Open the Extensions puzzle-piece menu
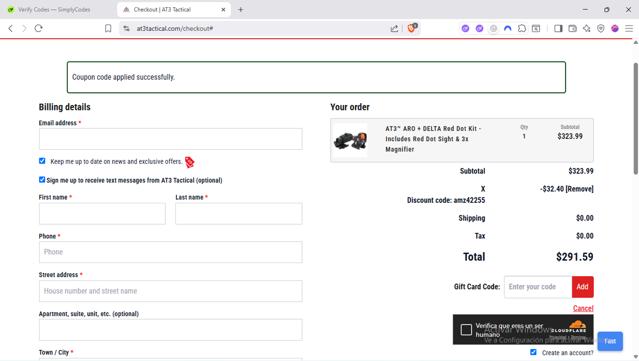This screenshot has width=639, height=361. 522,29
